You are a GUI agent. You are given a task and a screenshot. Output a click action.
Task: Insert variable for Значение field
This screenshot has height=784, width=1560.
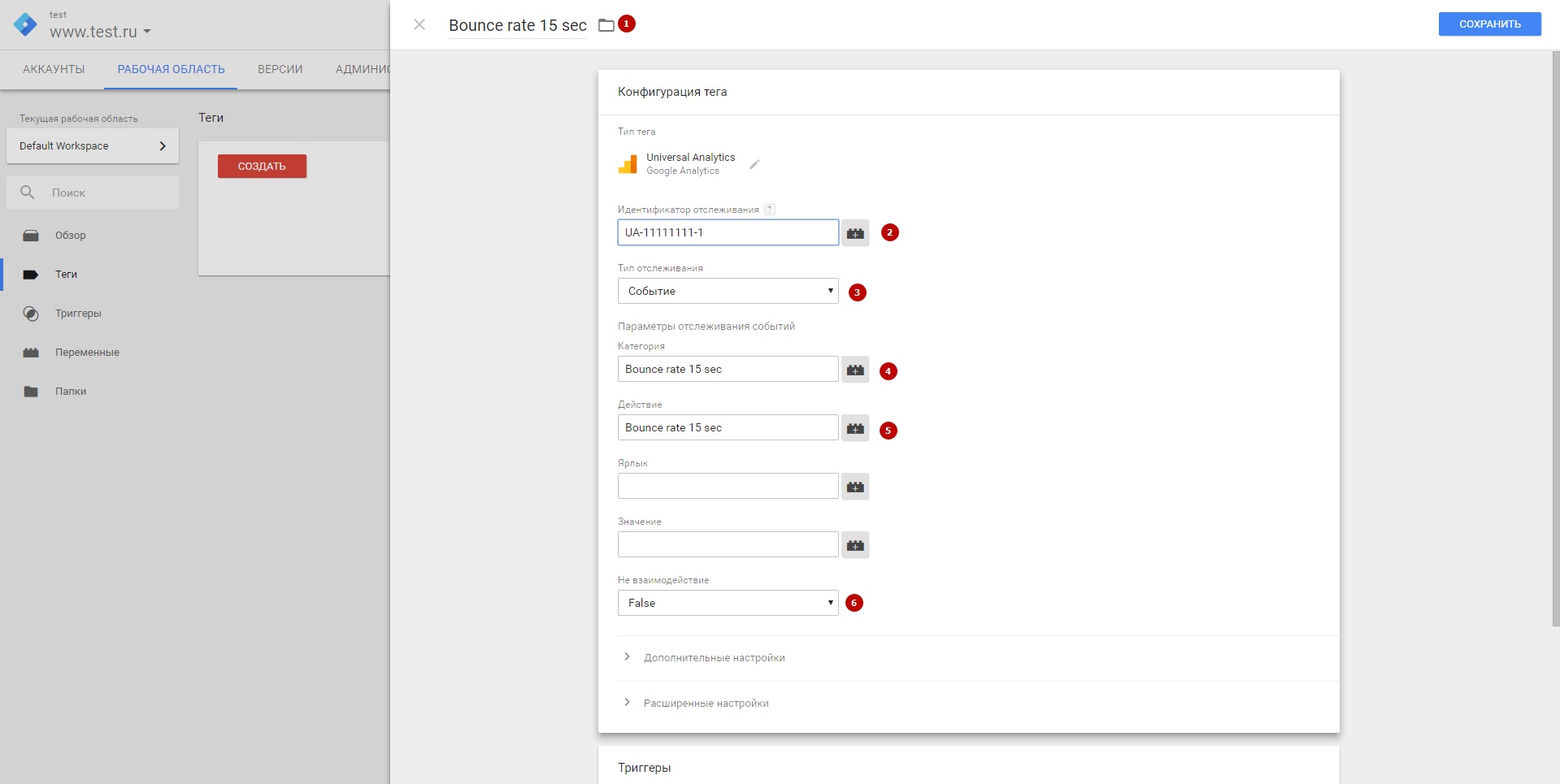[855, 545]
